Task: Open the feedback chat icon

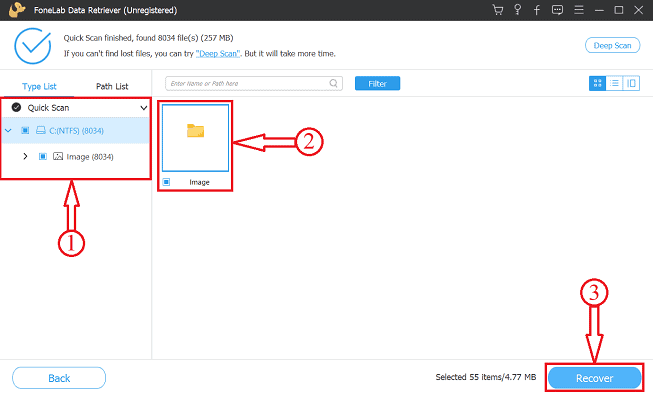Action: (x=557, y=10)
